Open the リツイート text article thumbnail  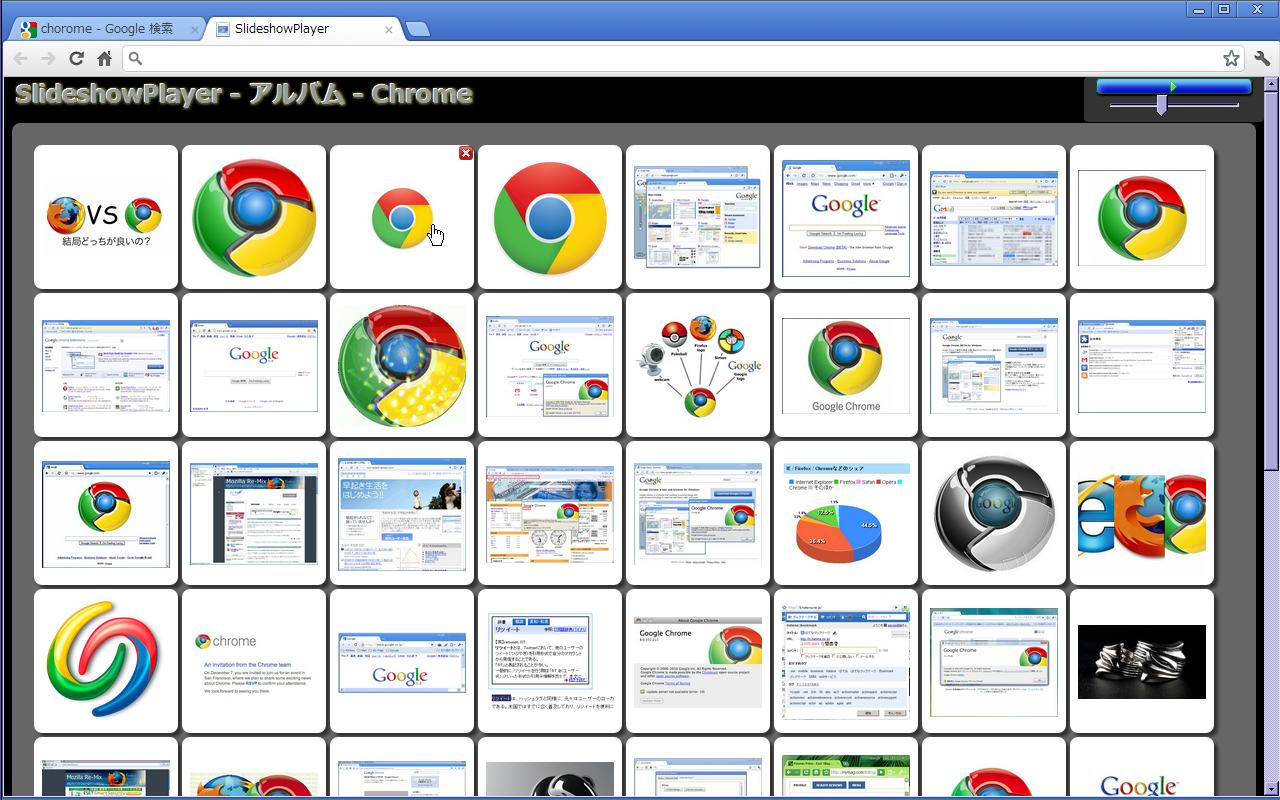coord(550,661)
